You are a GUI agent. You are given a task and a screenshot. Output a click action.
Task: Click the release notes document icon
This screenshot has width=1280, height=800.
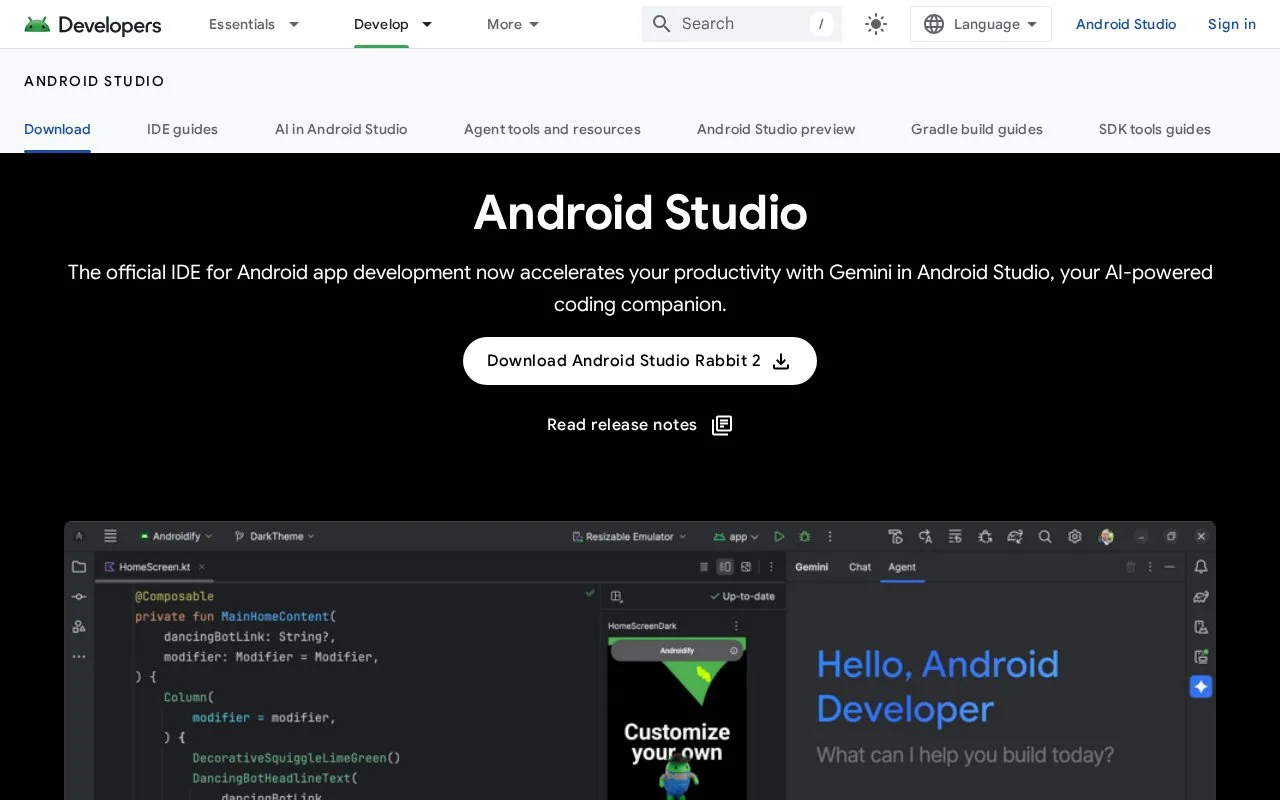(x=722, y=425)
